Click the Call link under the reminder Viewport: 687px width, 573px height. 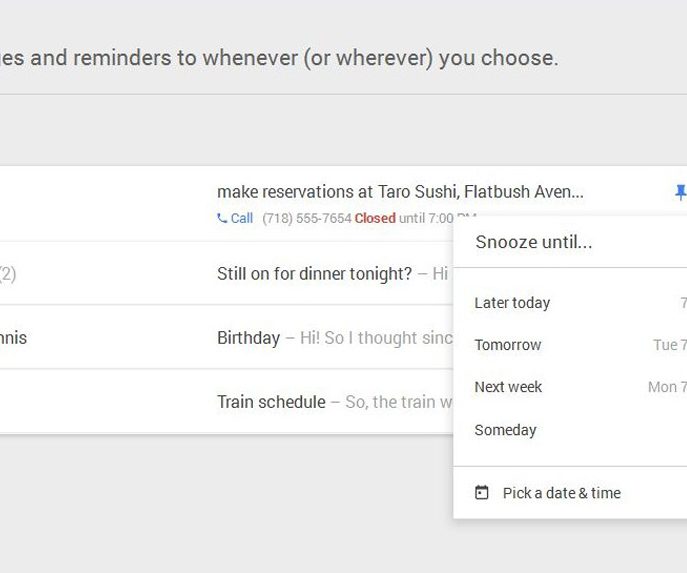(x=242, y=218)
